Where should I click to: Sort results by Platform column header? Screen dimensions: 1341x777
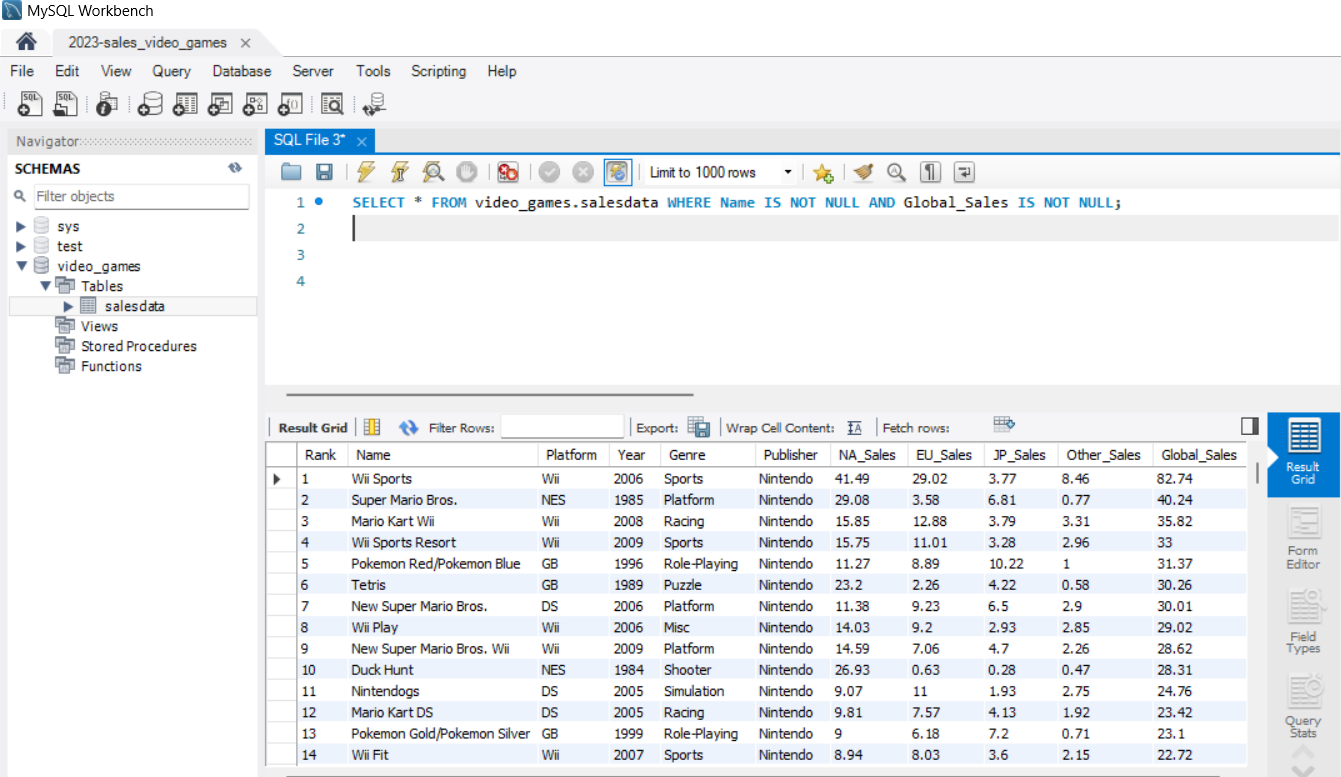(572, 454)
